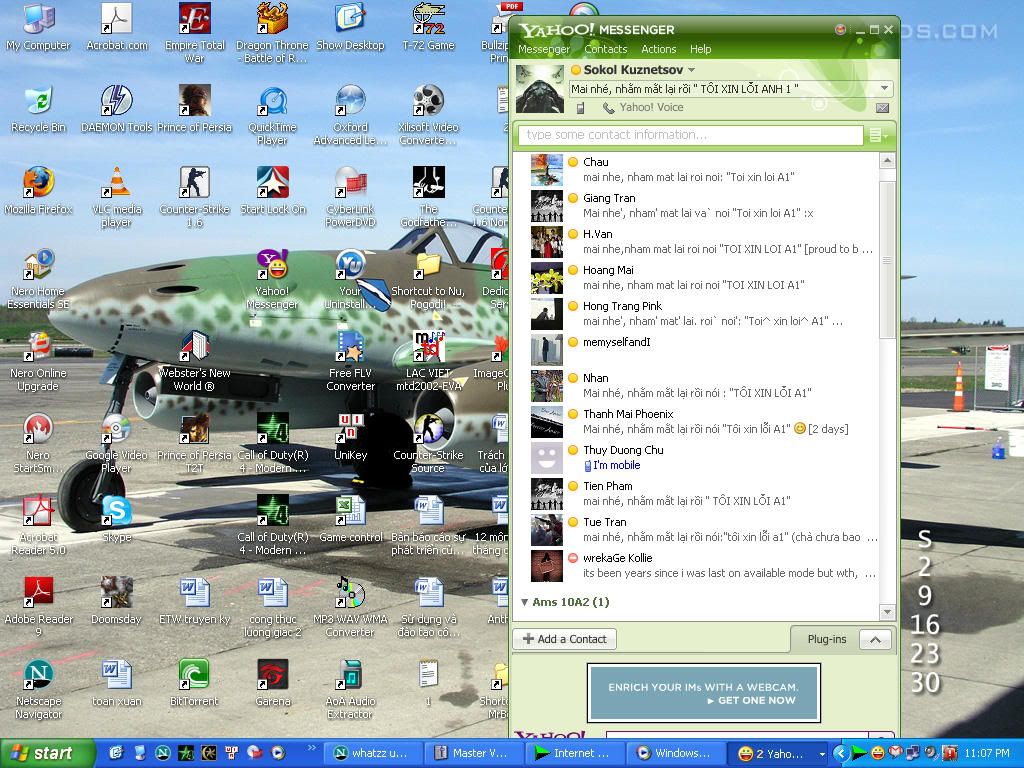Click the contact search input field
The height and width of the screenshot is (768, 1024).
tap(690, 135)
